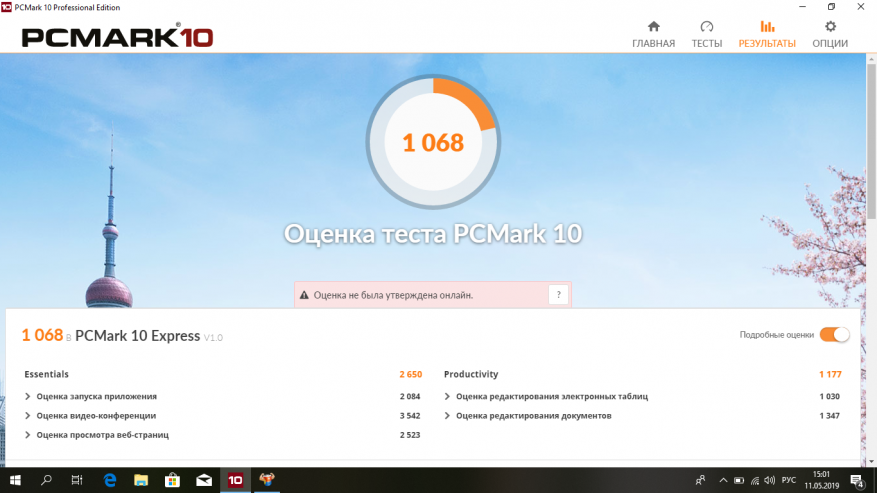Click the Оценка теста PCMark 10 heading
The width and height of the screenshot is (877, 493).
pyautogui.click(x=433, y=234)
